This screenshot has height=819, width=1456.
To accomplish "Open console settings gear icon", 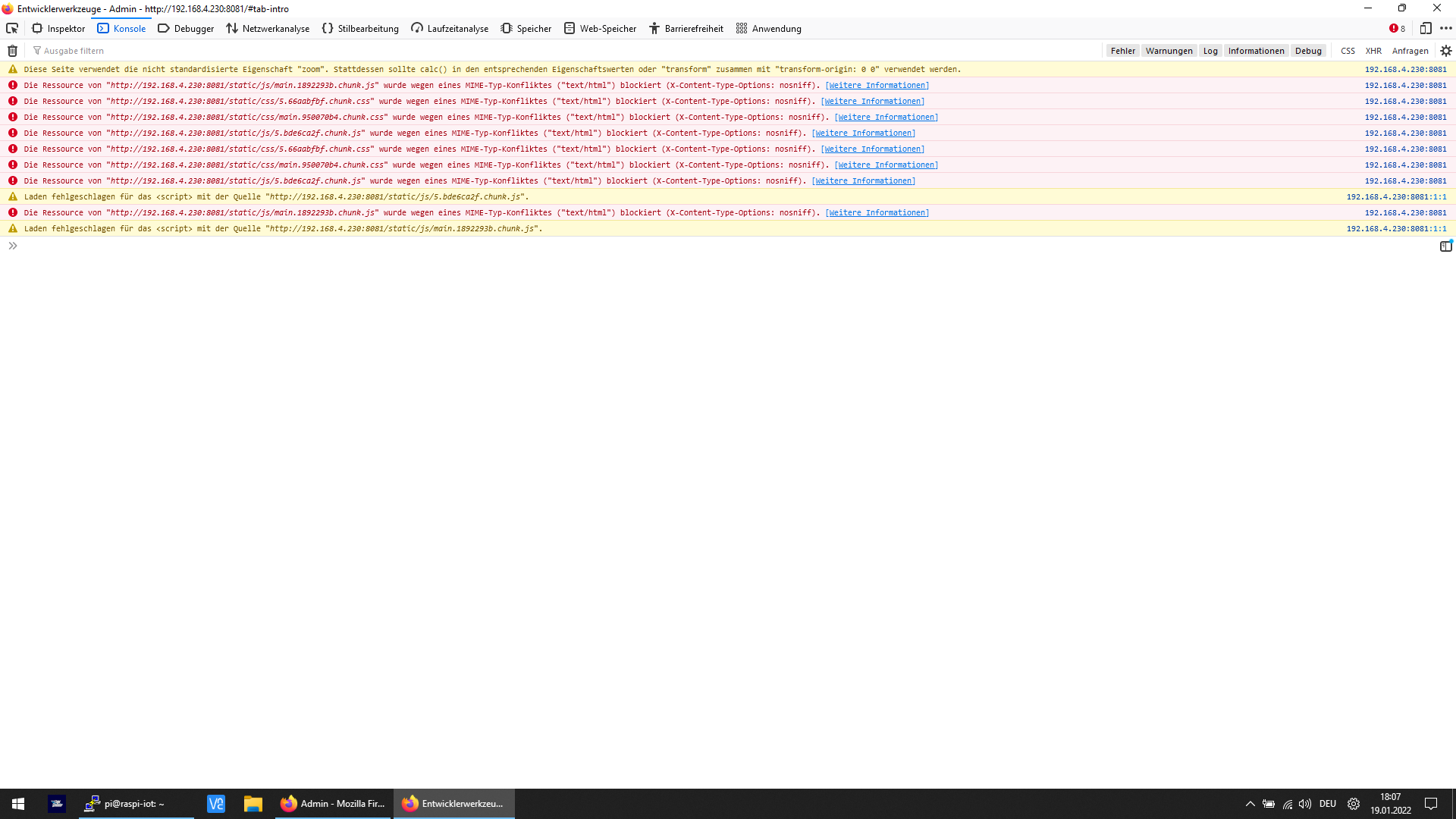I will [x=1446, y=51].
